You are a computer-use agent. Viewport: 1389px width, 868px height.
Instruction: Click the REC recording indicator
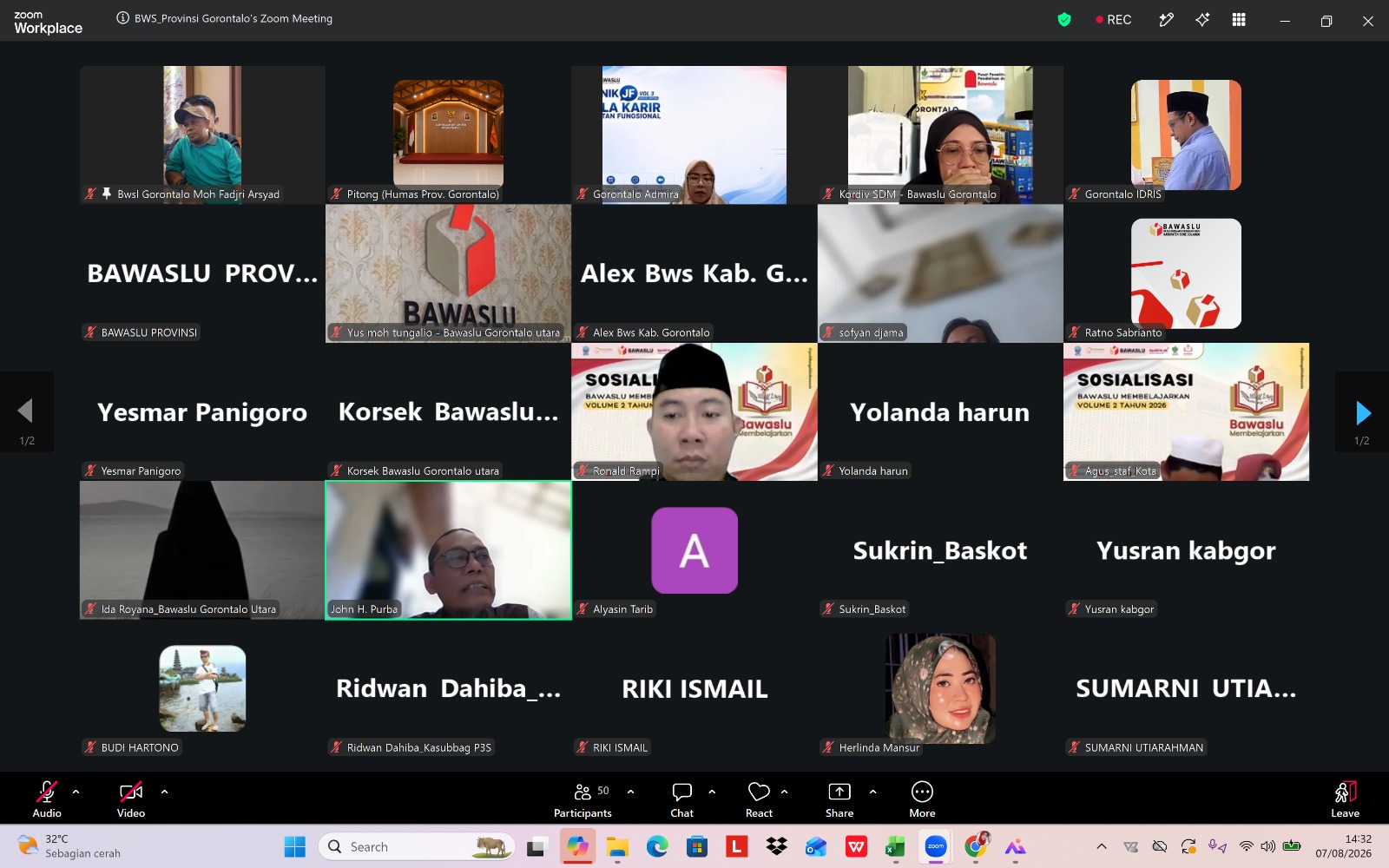[1114, 19]
